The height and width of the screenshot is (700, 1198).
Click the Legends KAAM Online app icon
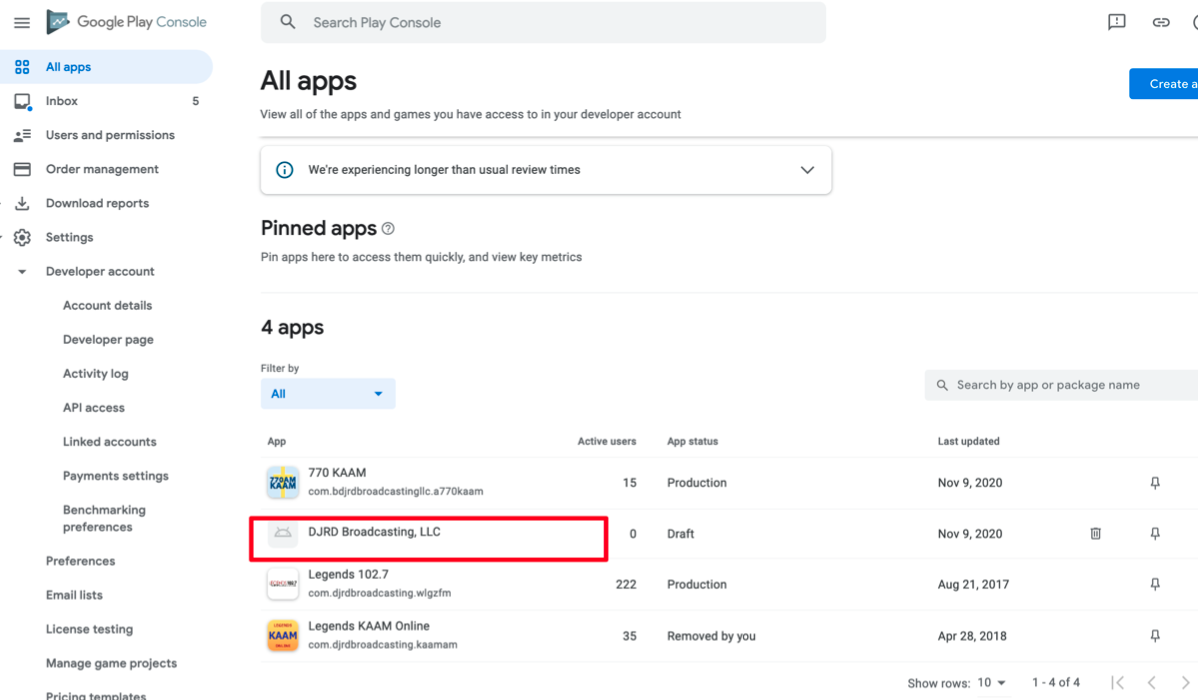[283, 636]
